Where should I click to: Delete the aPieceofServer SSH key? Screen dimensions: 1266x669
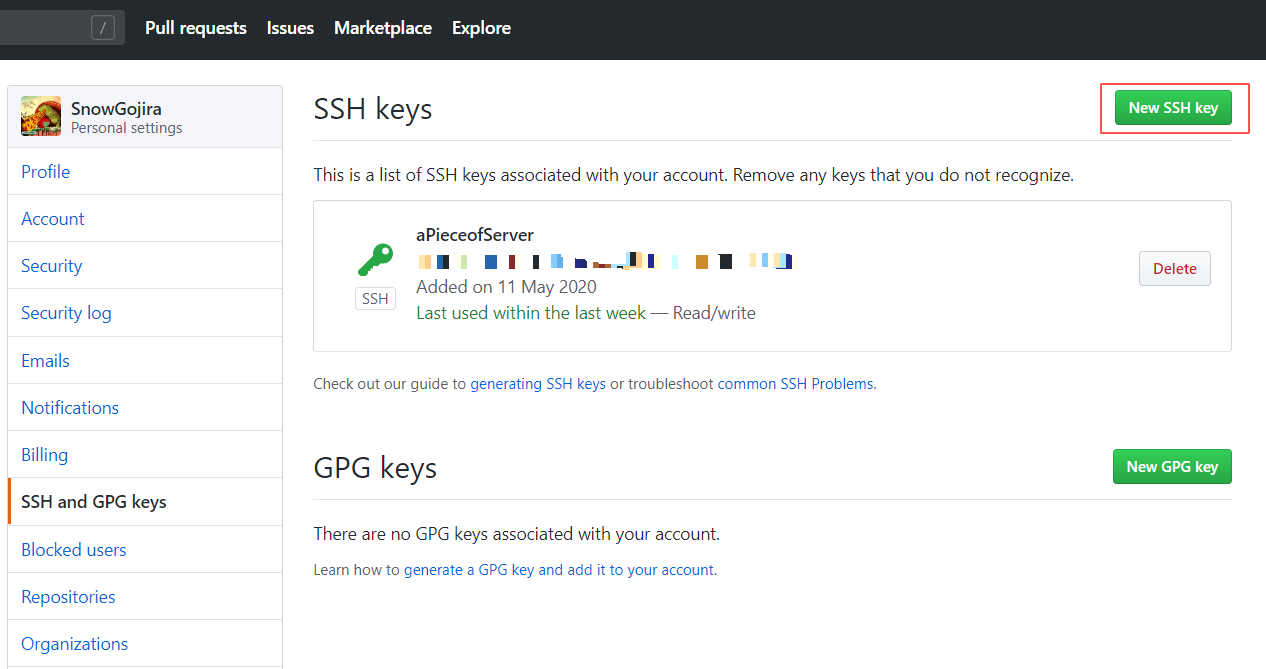click(1174, 268)
